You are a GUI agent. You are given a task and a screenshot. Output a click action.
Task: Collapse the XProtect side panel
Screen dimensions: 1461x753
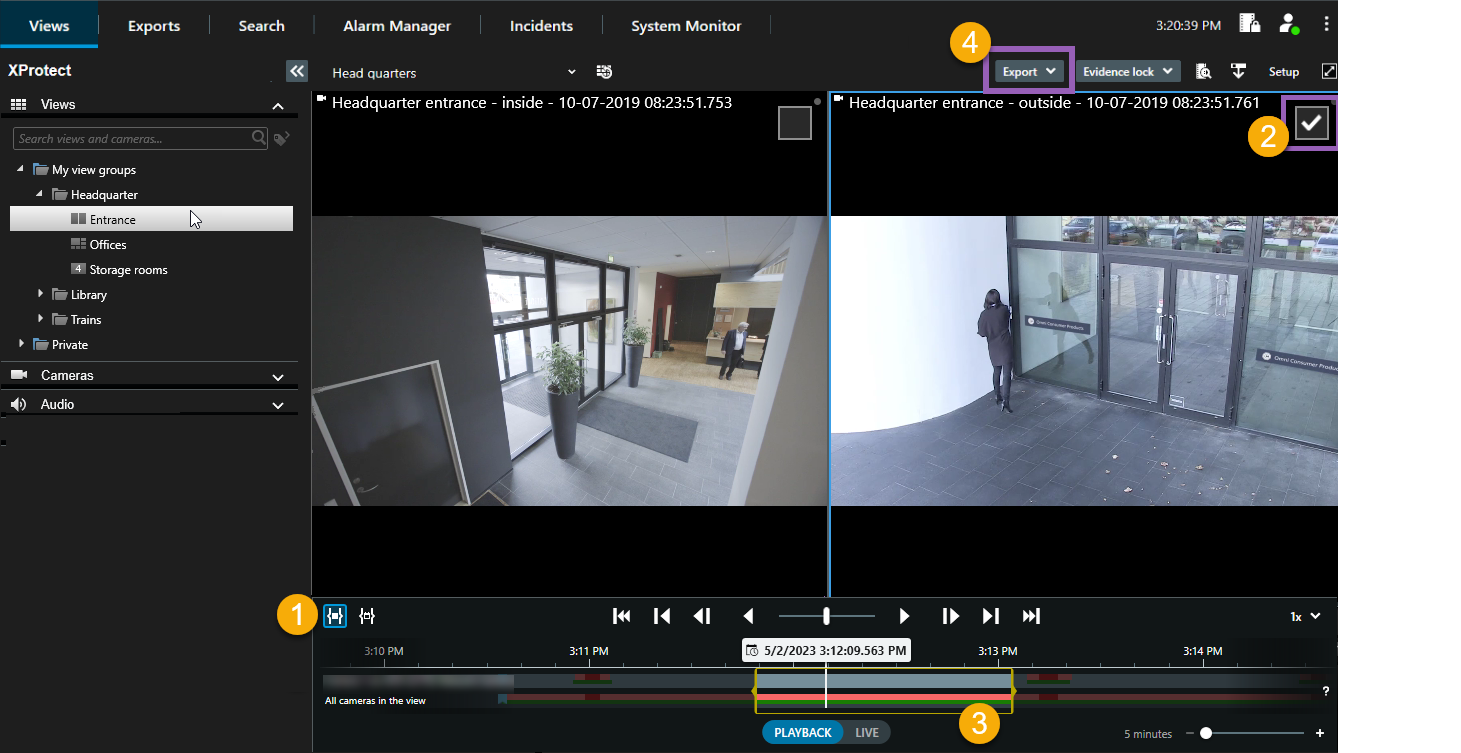[x=297, y=71]
